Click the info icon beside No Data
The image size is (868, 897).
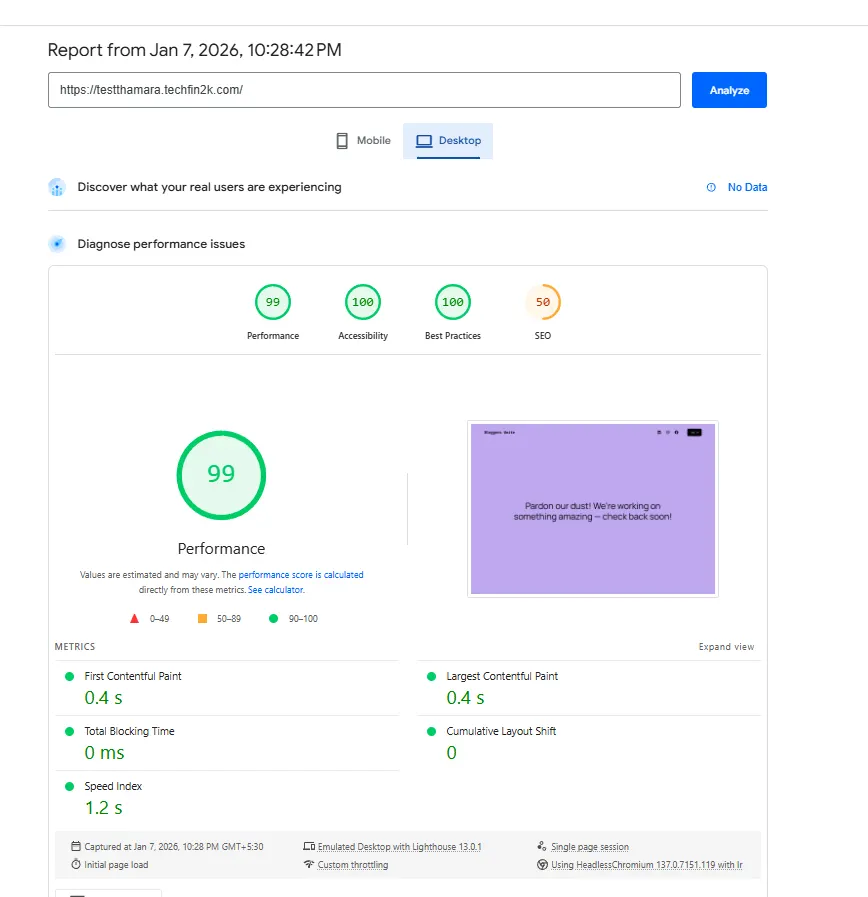click(x=711, y=187)
